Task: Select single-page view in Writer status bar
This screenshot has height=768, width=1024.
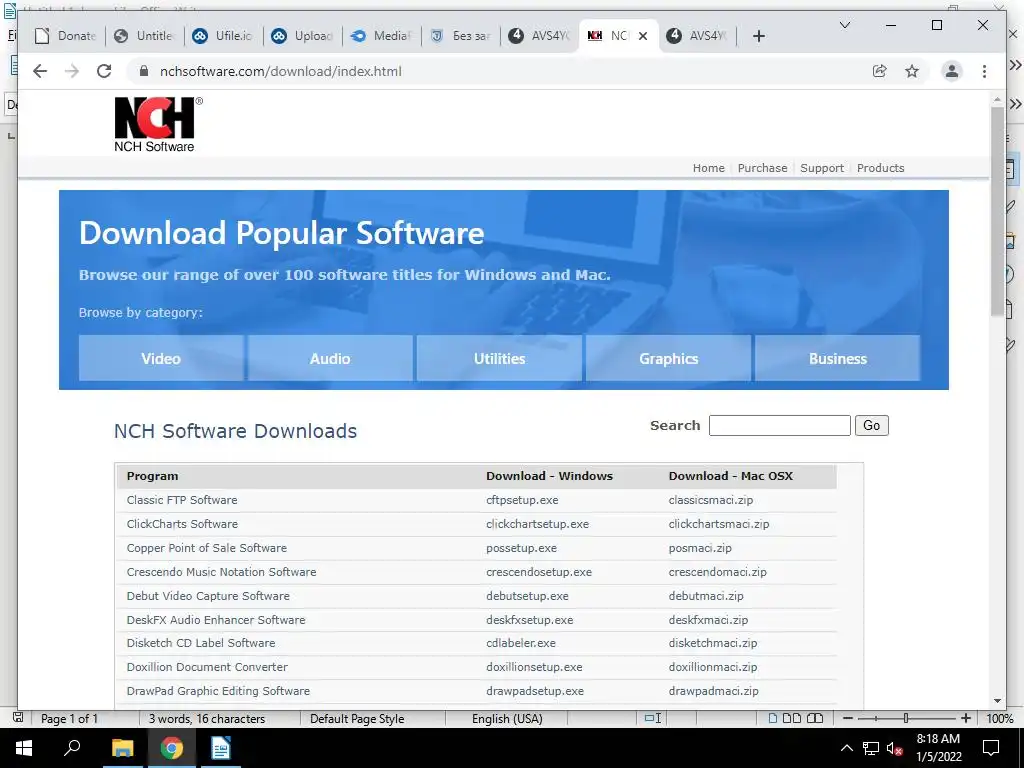Action: [773, 718]
